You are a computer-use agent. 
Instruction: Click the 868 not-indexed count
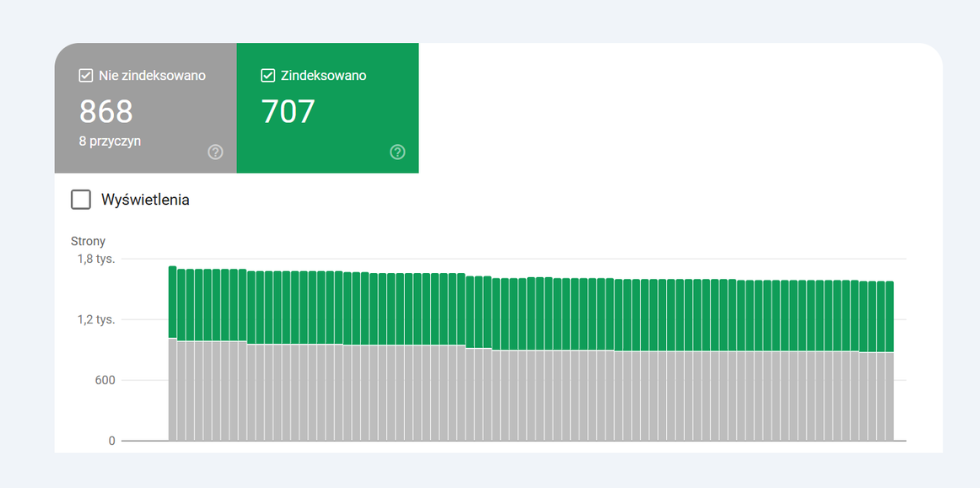[105, 111]
